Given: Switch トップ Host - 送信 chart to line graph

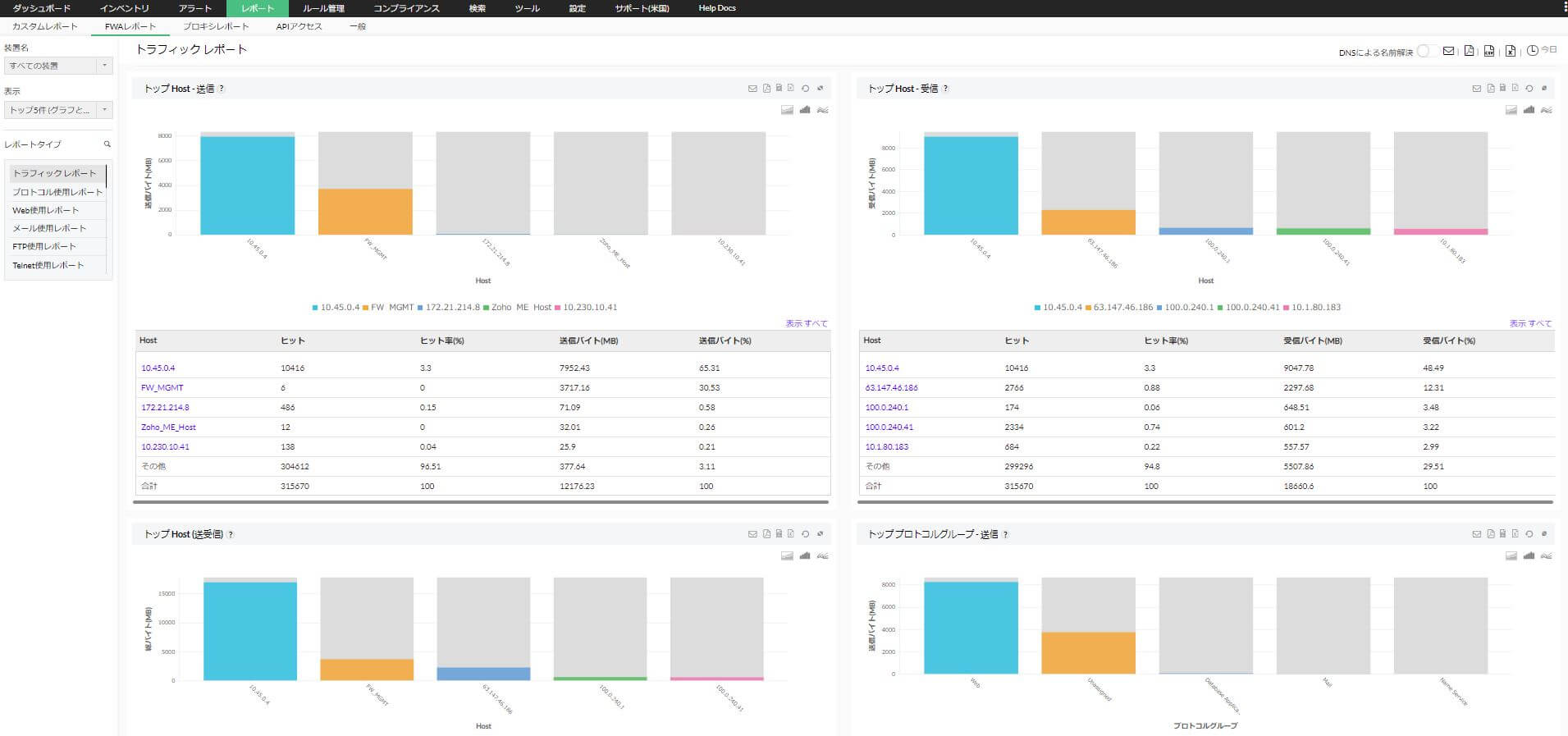Looking at the screenshot, I should (822, 110).
